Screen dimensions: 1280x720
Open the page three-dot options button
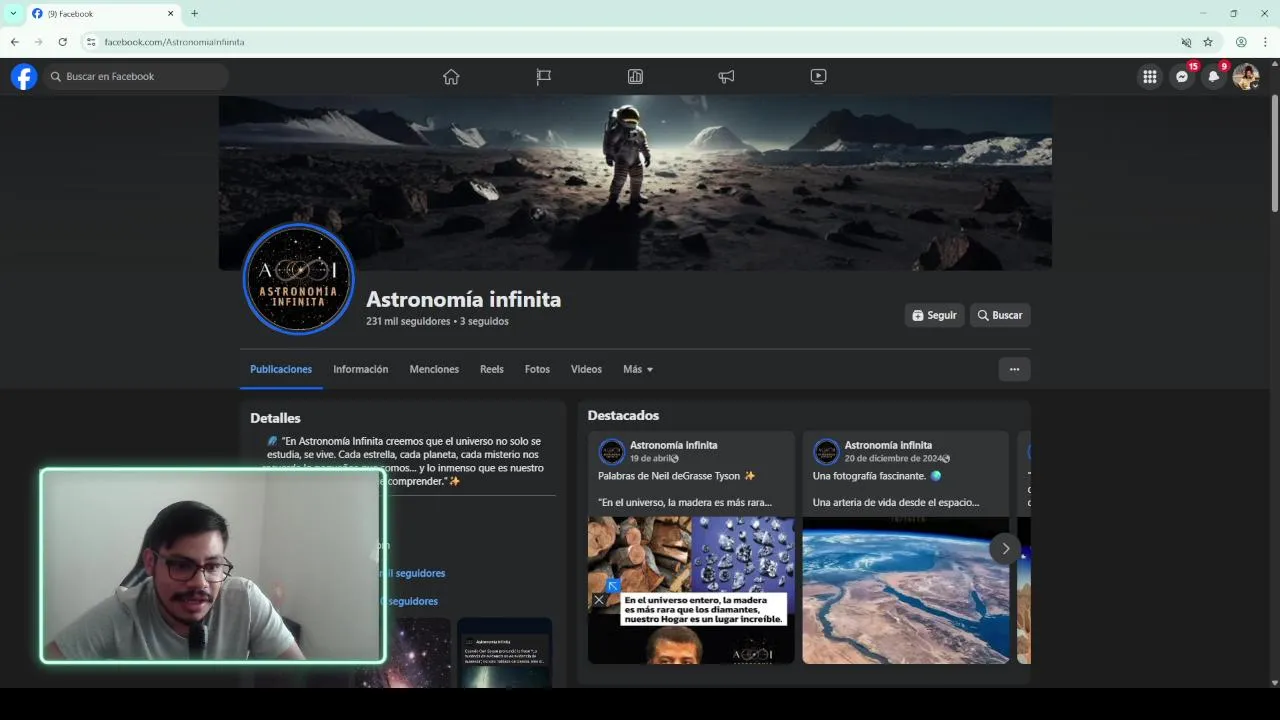pyautogui.click(x=1014, y=369)
